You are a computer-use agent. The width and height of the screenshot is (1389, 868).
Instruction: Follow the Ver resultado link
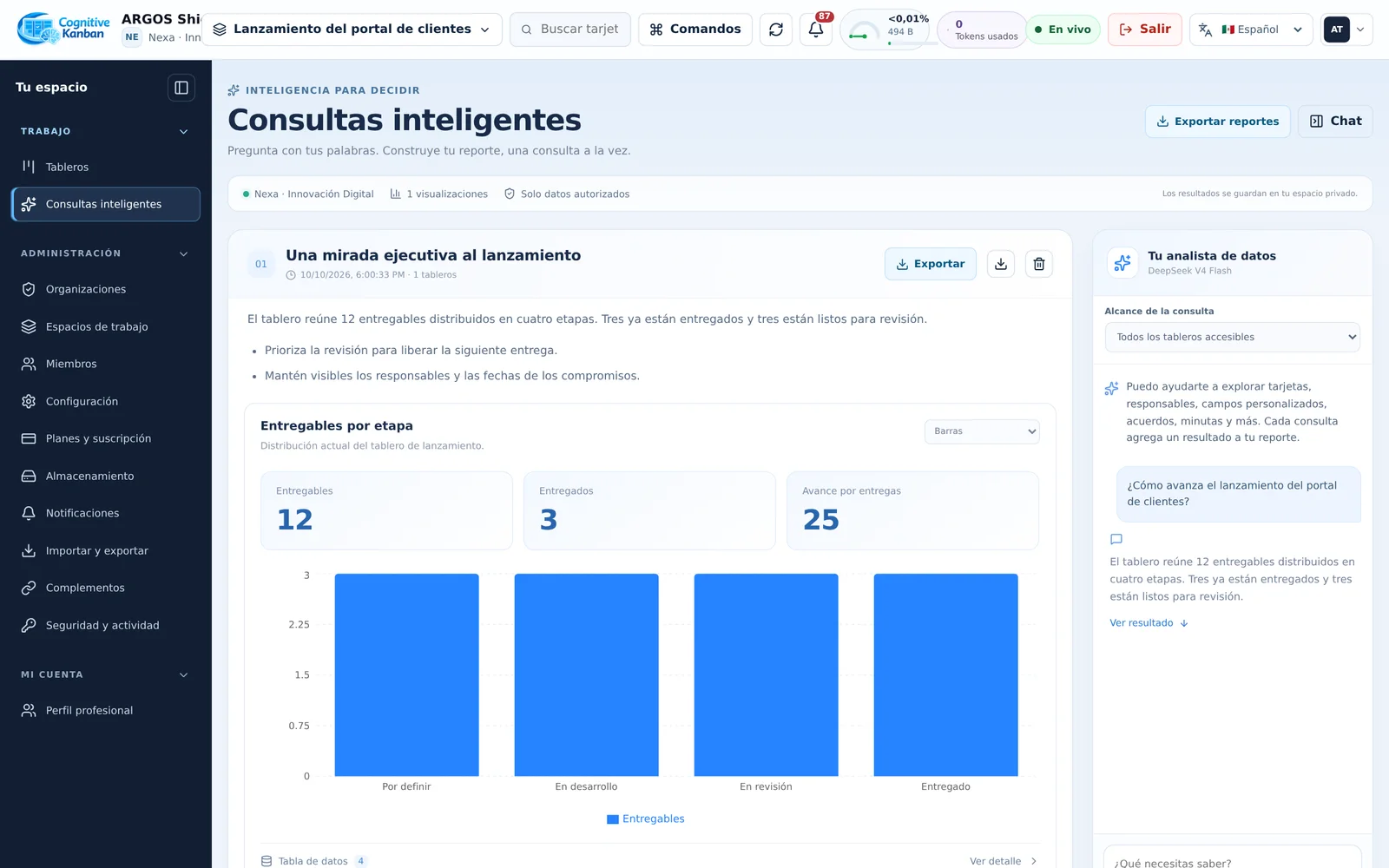1149,623
